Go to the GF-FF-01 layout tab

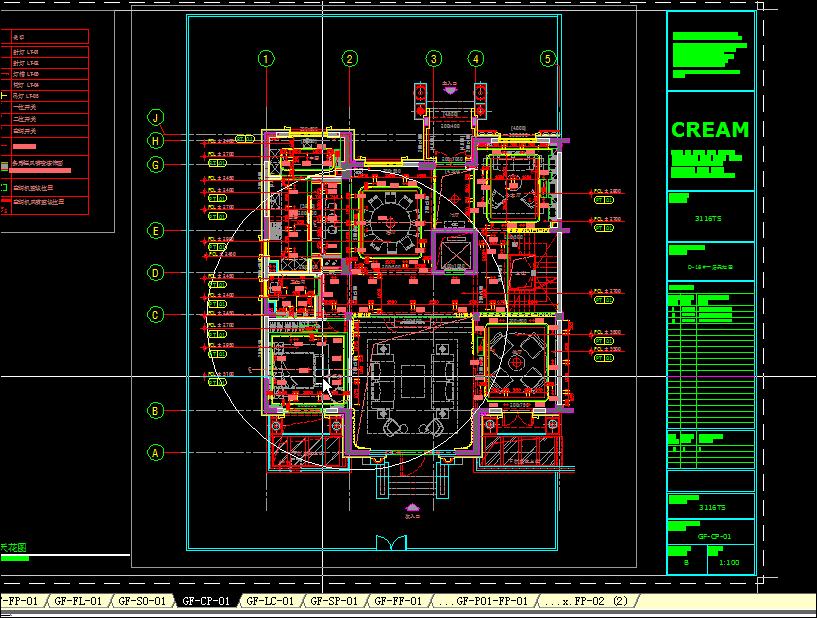pos(398,601)
